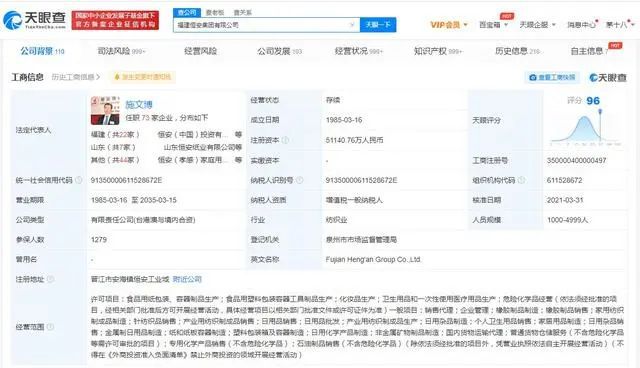
Task: Select registration number 350000400000497
Action: click(x=576, y=160)
